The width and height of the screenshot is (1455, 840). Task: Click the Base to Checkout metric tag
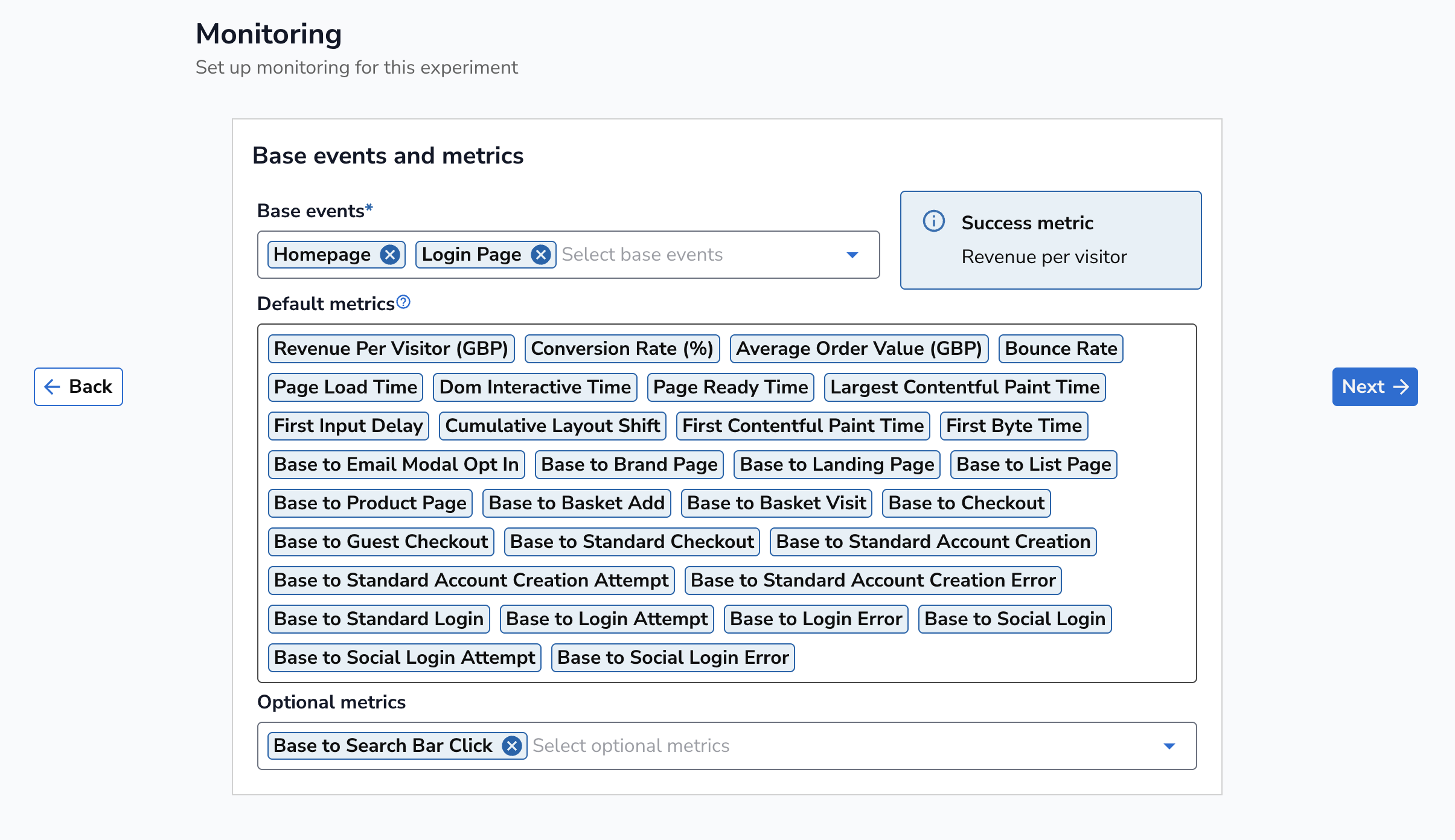click(x=966, y=503)
